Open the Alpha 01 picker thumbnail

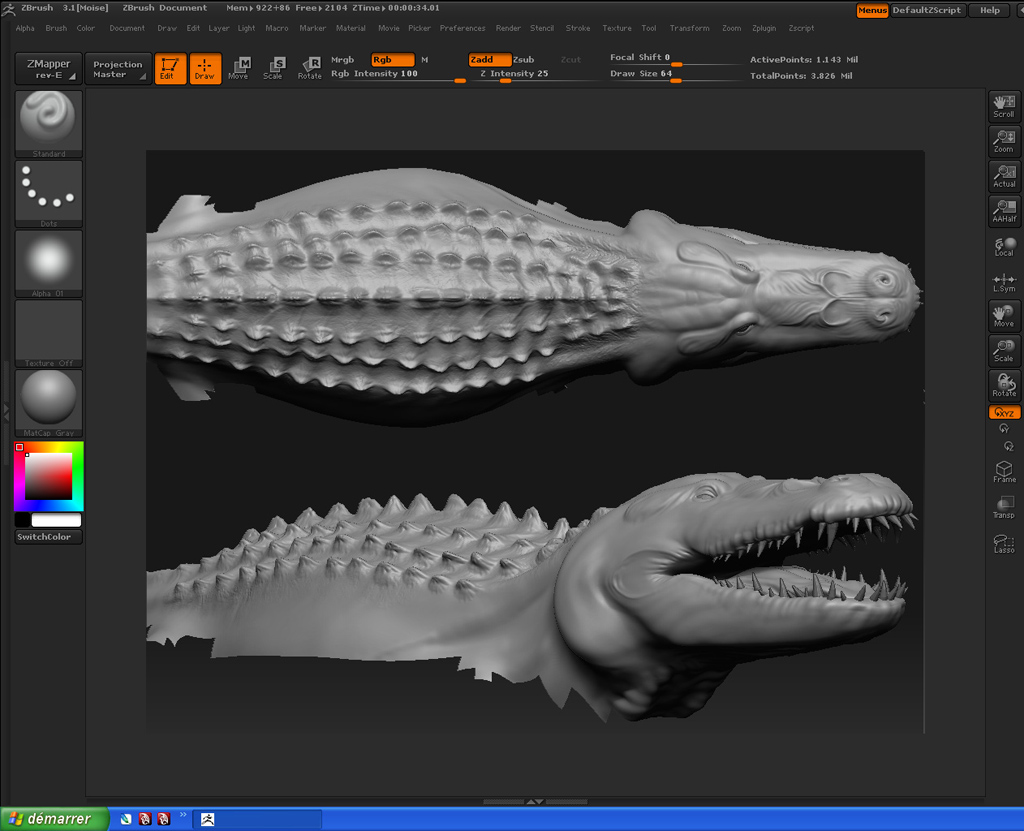(48, 264)
